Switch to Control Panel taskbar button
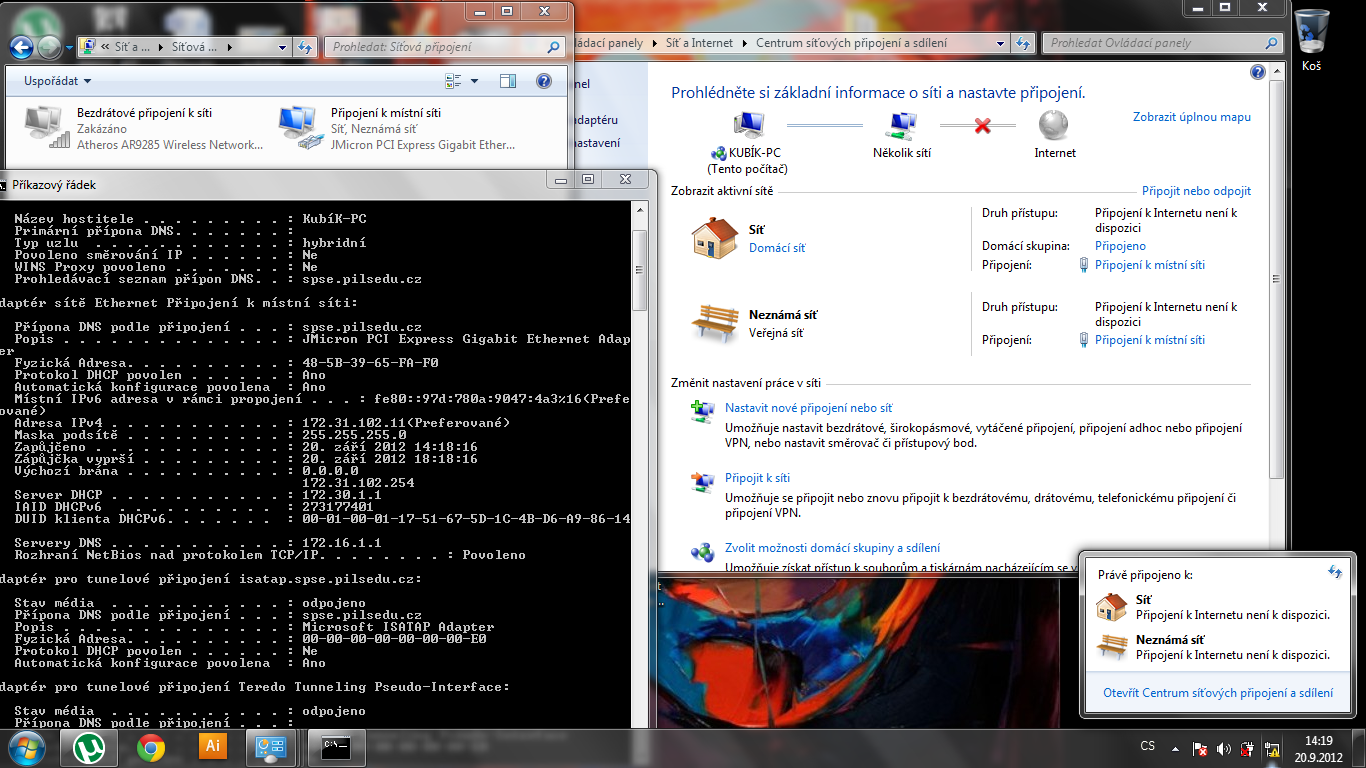This screenshot has height=768, width=1366. point(272,747)
